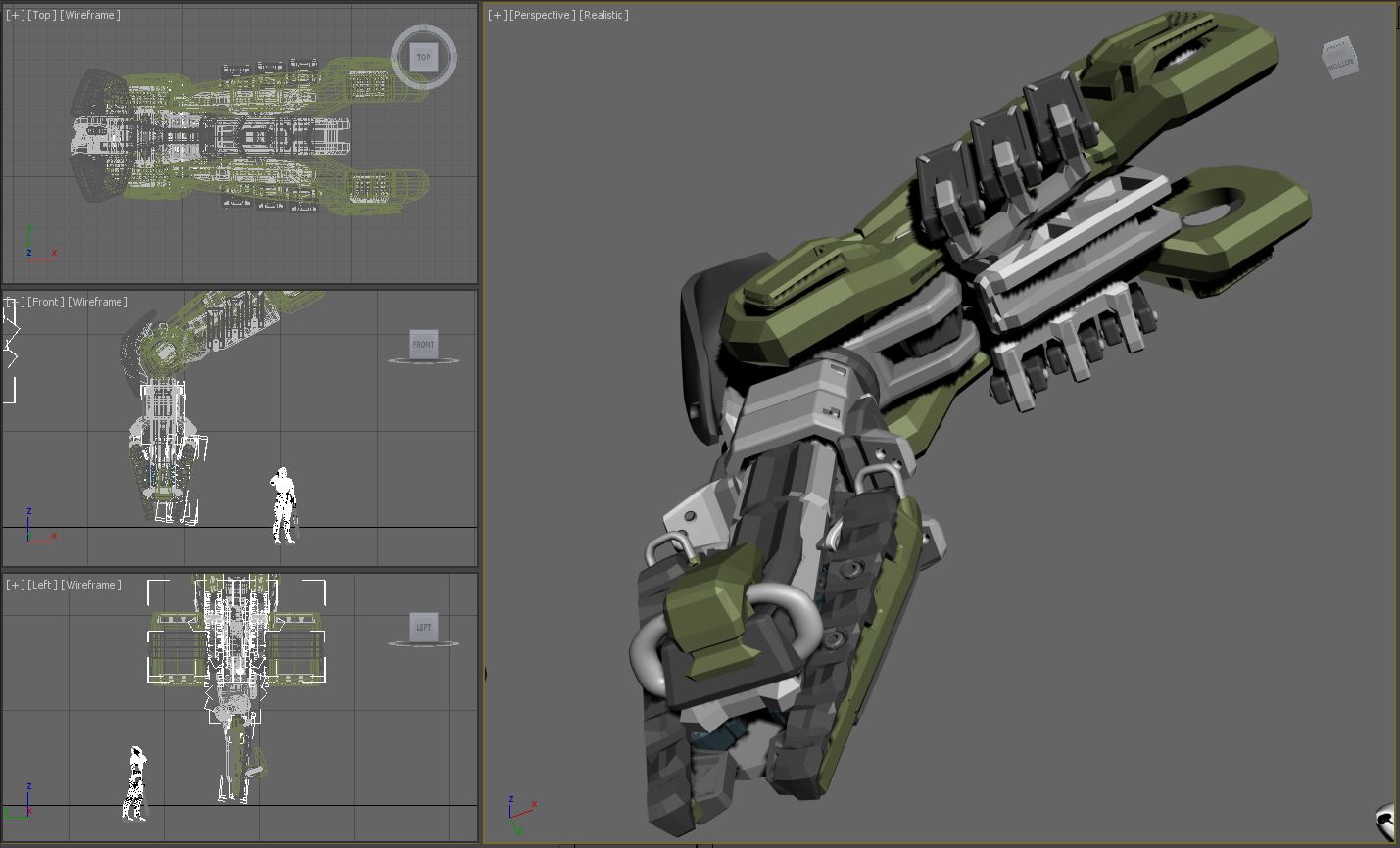This screenshot has height=848, width=1400.
Task: Open the [Top] view label menu
Action: click(x=42, y=15)
